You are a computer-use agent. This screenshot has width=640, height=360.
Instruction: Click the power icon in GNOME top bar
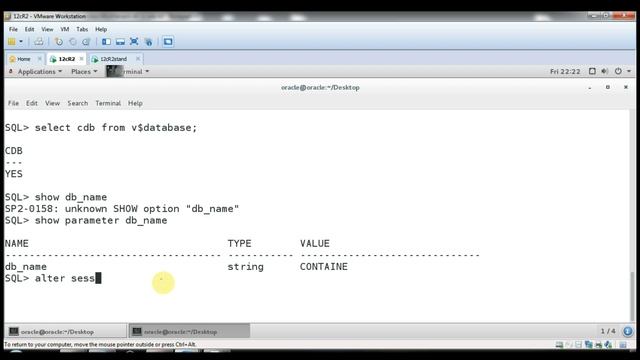point(618,71)
